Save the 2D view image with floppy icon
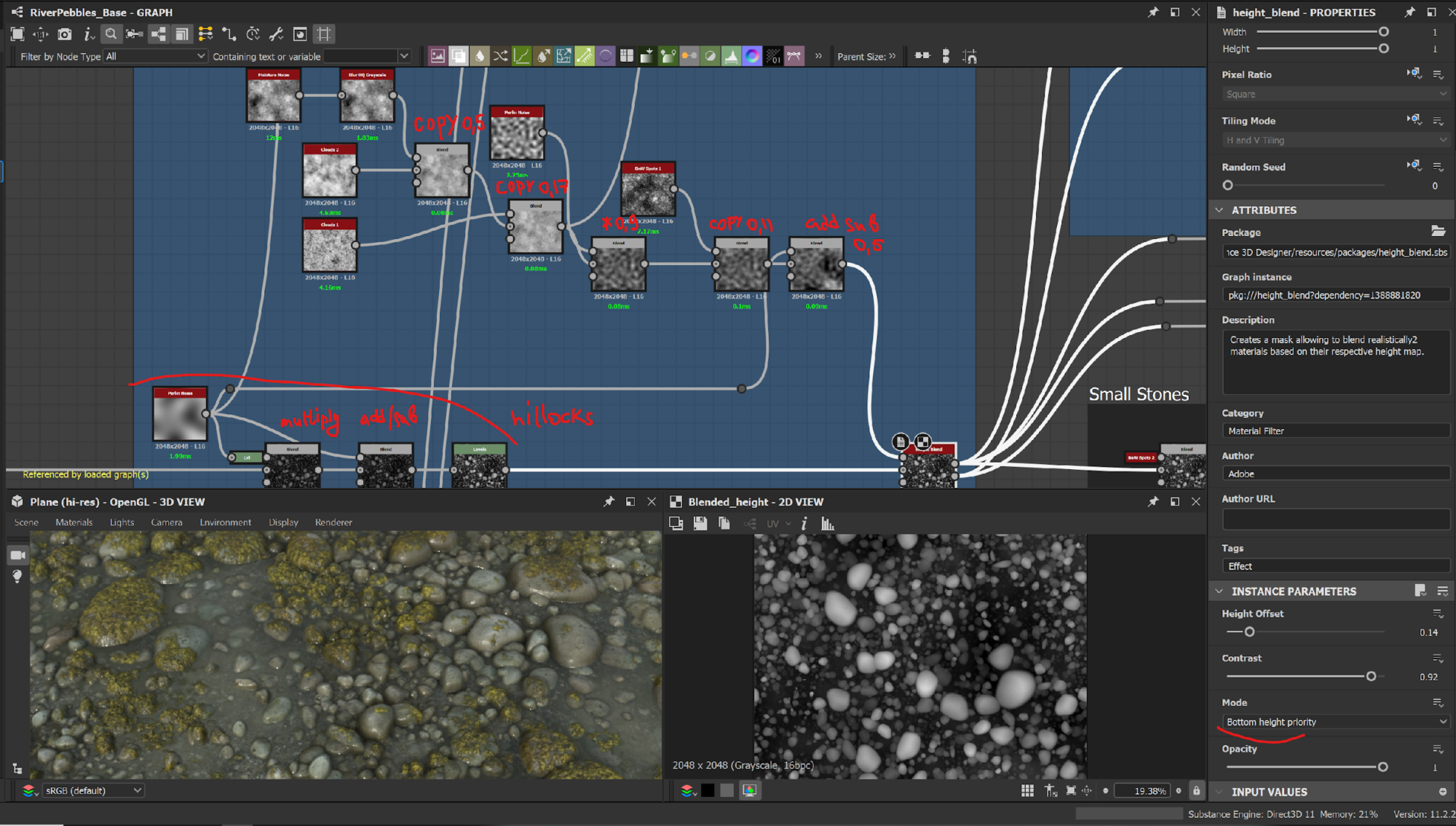This screenshot has width=1456, height=826. (700, 523)
